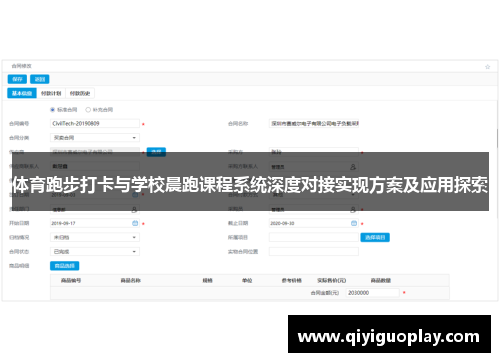The height and width of the screenshot is (362, 500).
Task: Click the person icon in 责任部门 field
Action: click(x=134, y=209)
